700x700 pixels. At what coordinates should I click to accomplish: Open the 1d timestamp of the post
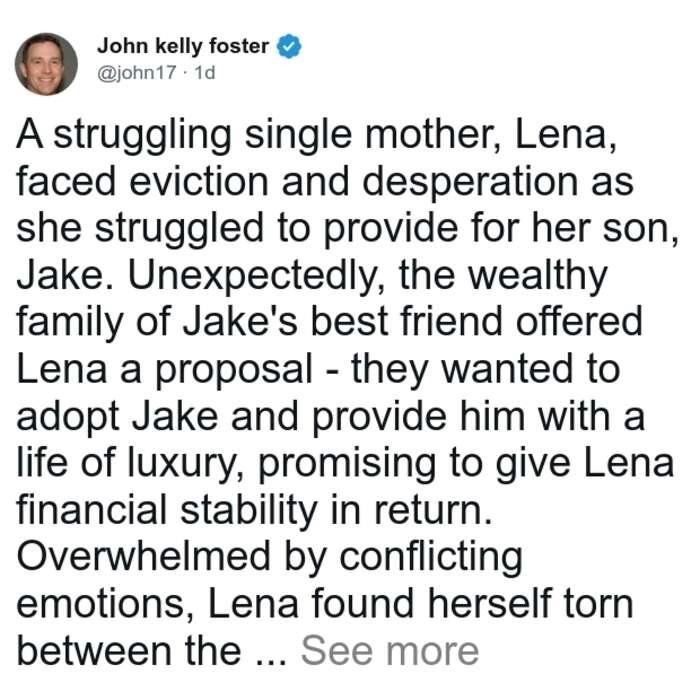click(205, 72)
